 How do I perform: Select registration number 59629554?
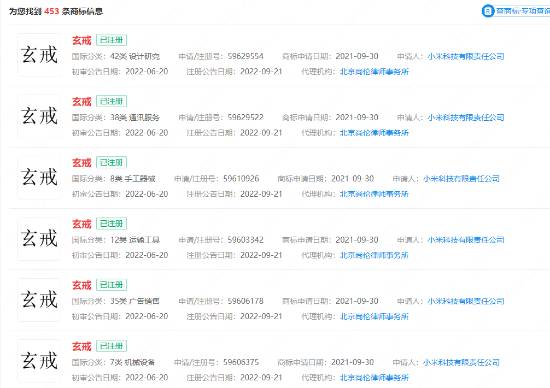(x=246, y=56)
